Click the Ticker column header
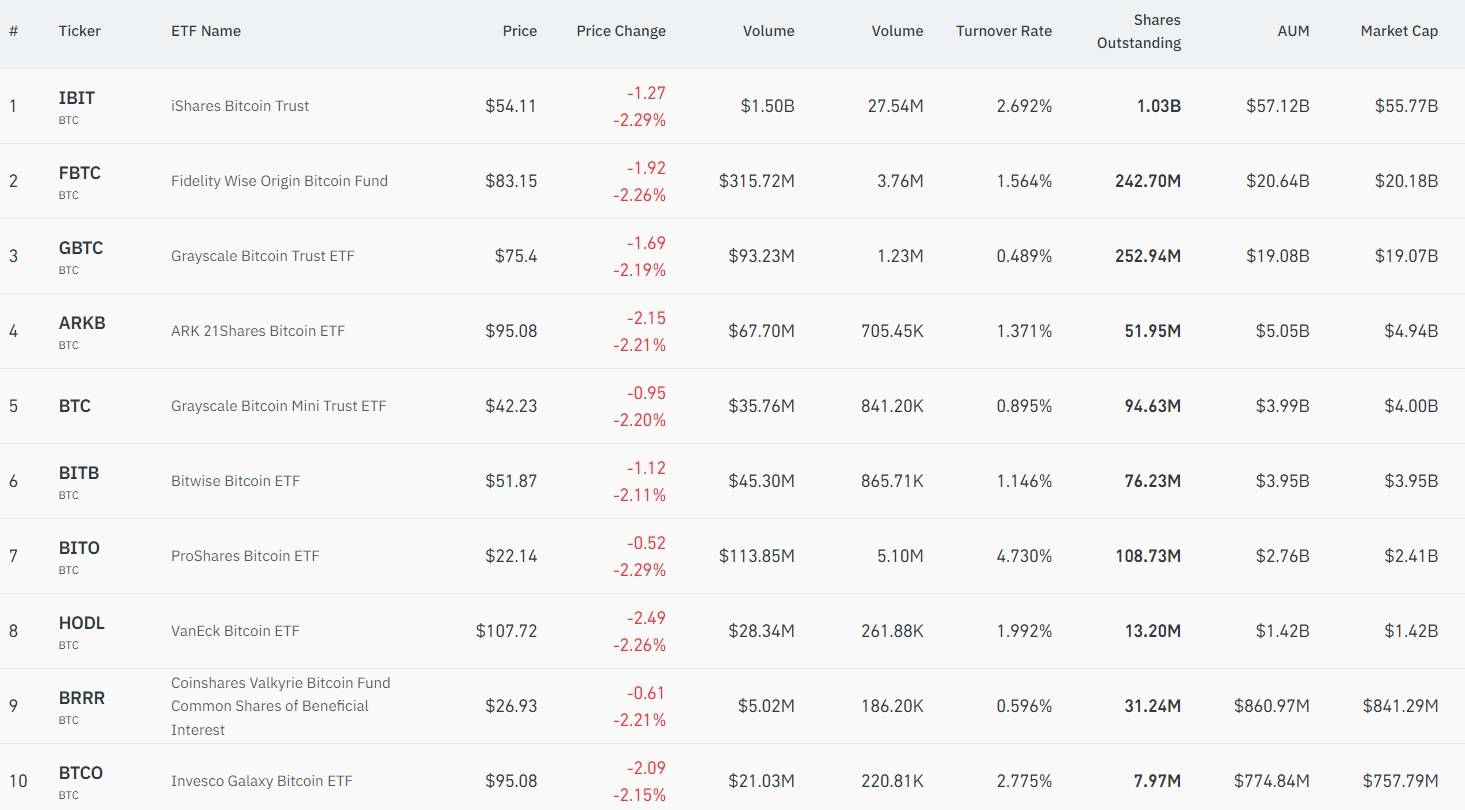Screen dimensions: 1465x810 coord(80,31)
